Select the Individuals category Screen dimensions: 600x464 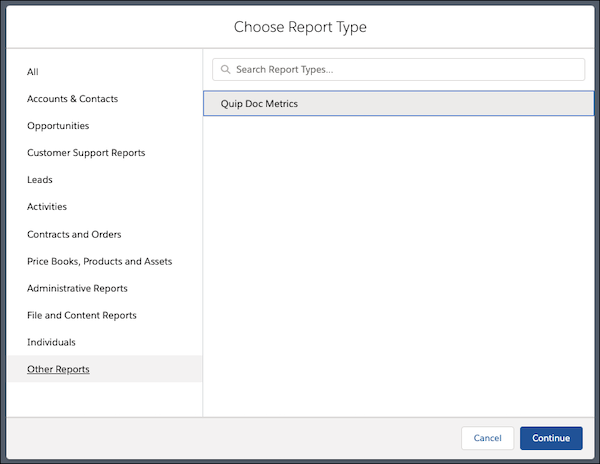[x=51, y=342]
